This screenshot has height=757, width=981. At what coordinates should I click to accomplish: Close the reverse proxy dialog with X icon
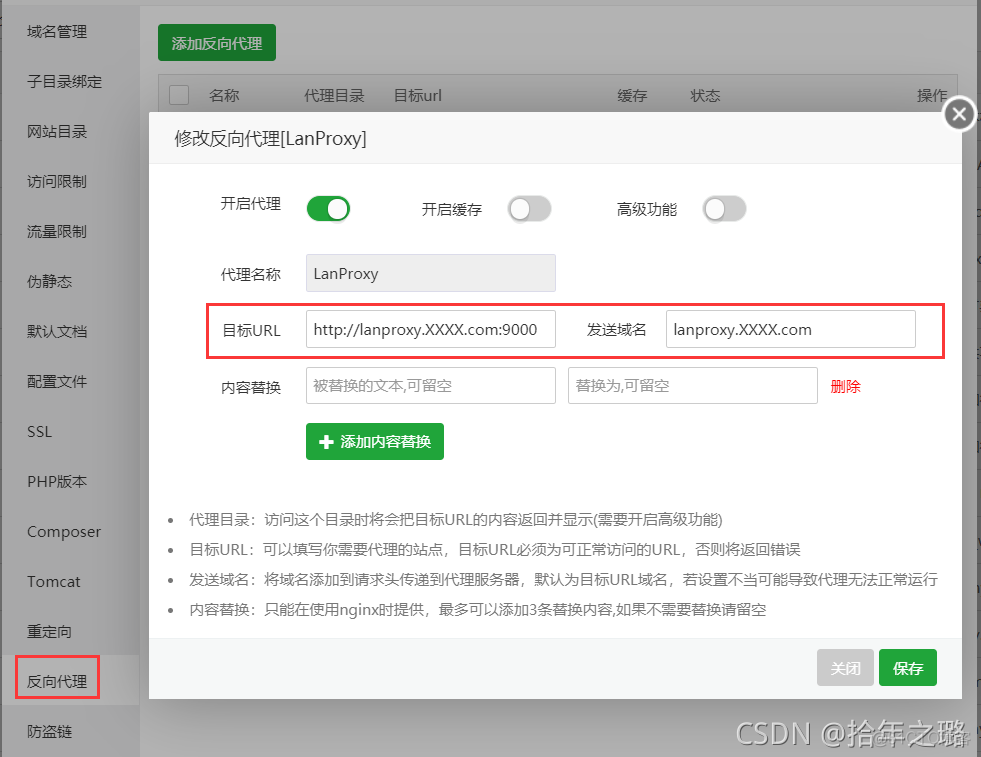pyautogui.click(x=959, y=114)
